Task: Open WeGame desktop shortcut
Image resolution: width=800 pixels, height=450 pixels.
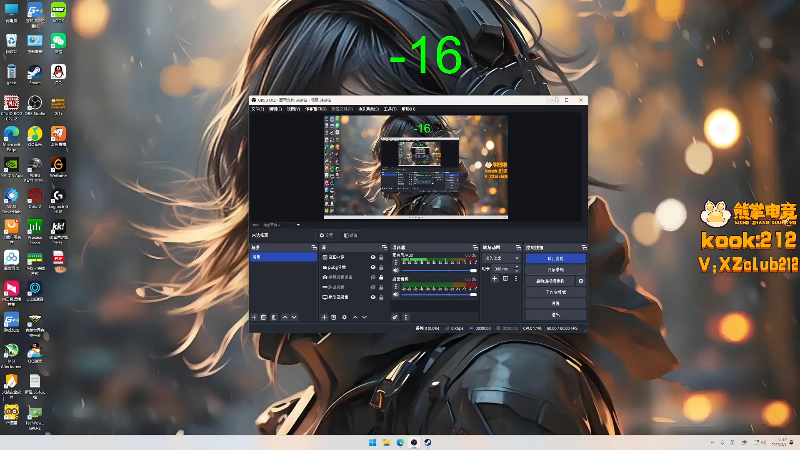Action: coord(58,168)
